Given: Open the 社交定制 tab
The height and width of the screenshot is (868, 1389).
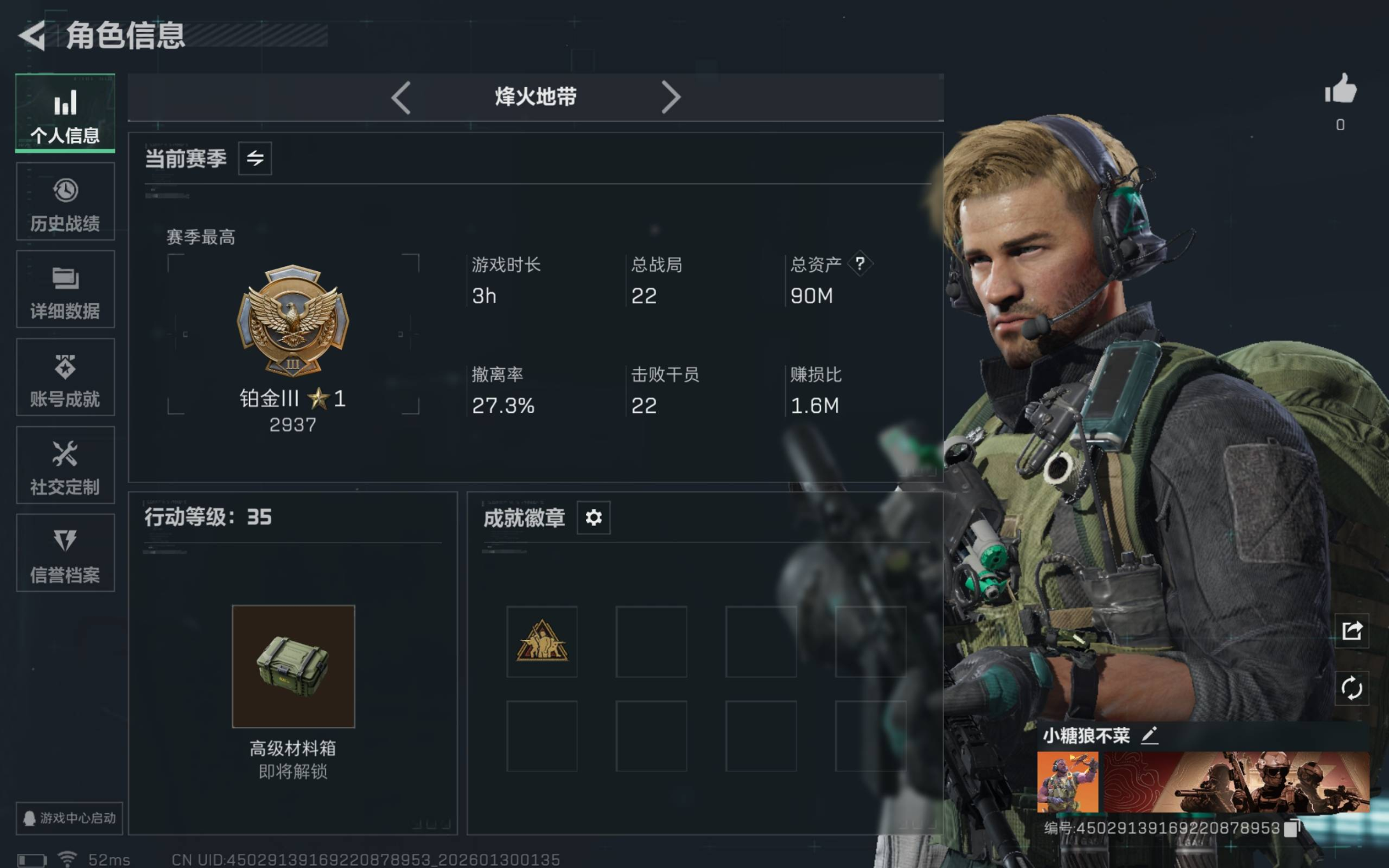Looking at the screenshot, I should pyautogui.click(x=66, y=465).
